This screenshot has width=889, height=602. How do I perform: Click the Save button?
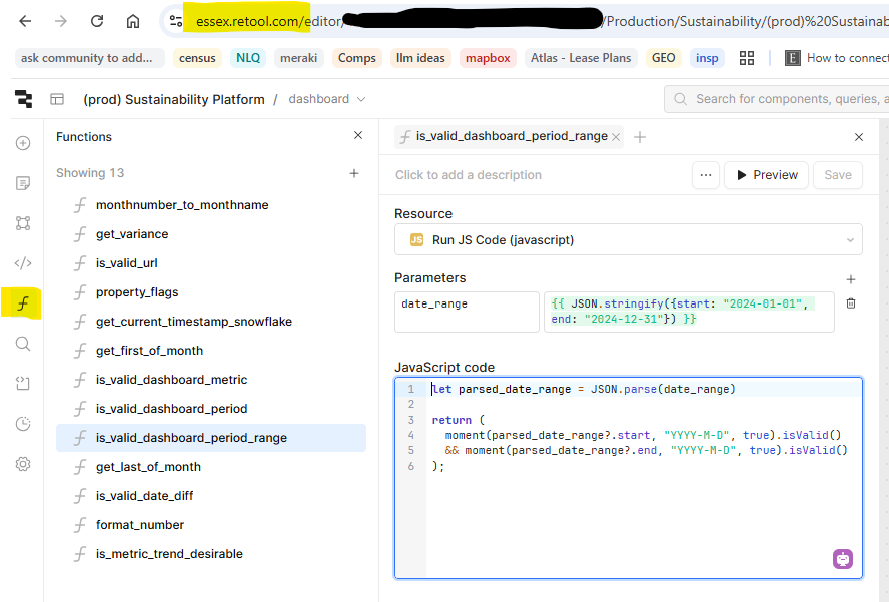click(838, 175)
